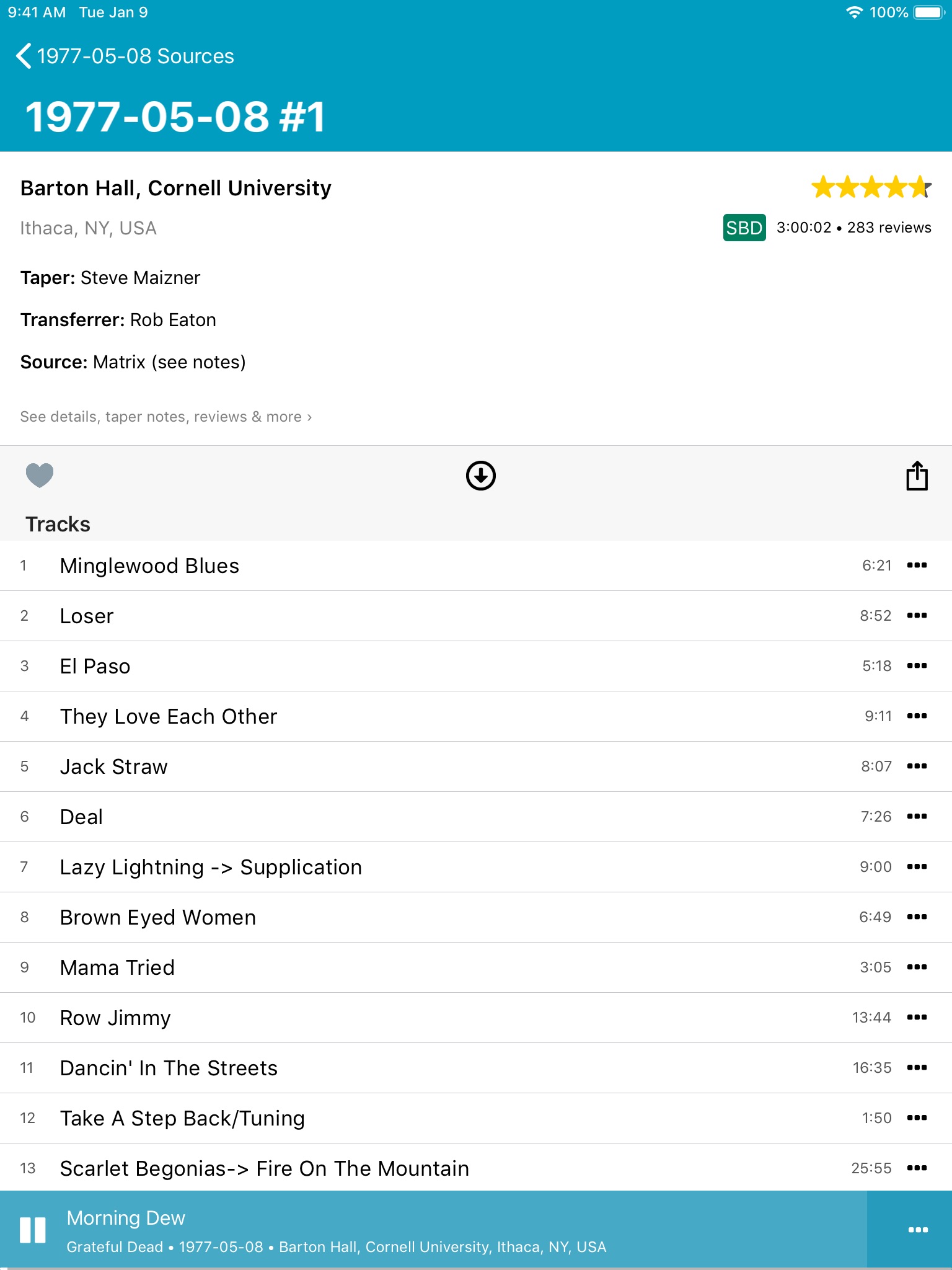
Task: Favorite this show with the heart icon
Action: coord(40,476)
